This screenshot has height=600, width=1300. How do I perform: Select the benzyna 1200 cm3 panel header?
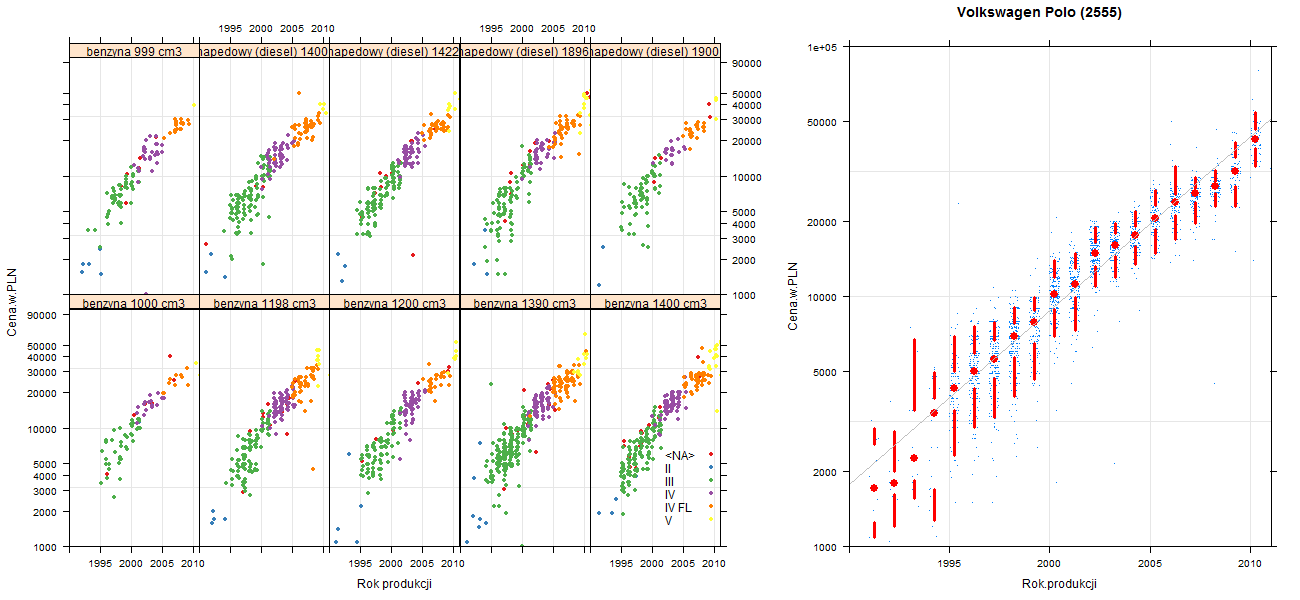tap(394, 303)
